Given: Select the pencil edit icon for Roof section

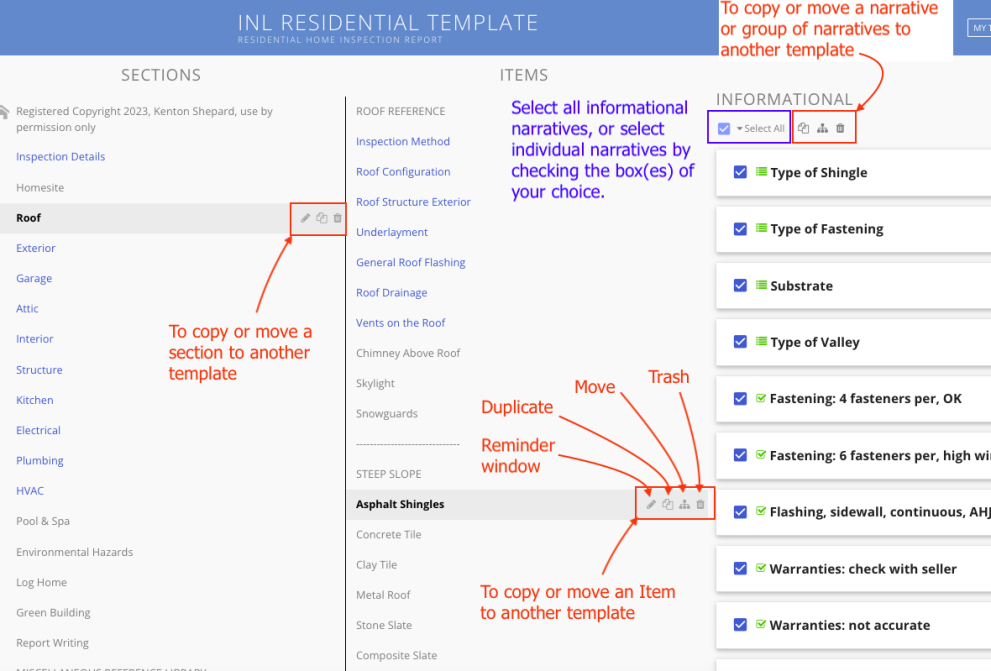Looking at the screenshot, I should (305, 217).
